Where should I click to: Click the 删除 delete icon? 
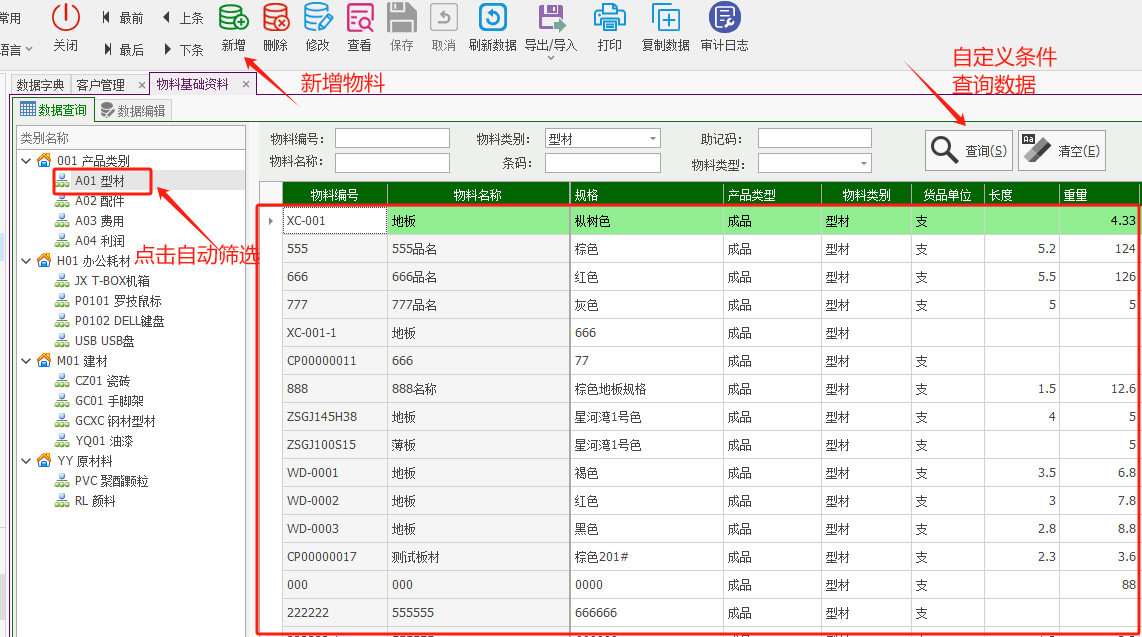click(275, 17)
